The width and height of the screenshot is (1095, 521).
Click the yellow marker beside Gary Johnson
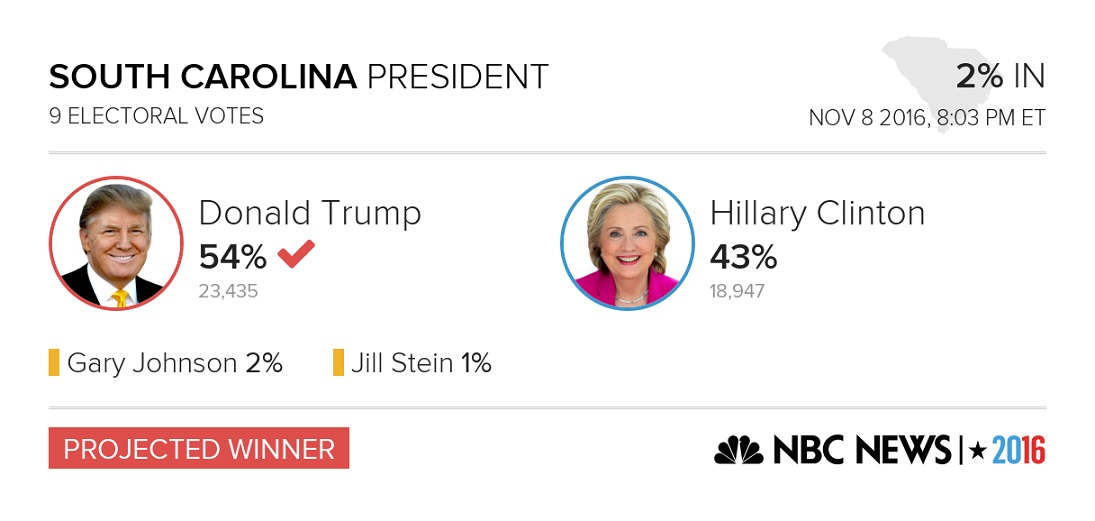pos(54,363)
